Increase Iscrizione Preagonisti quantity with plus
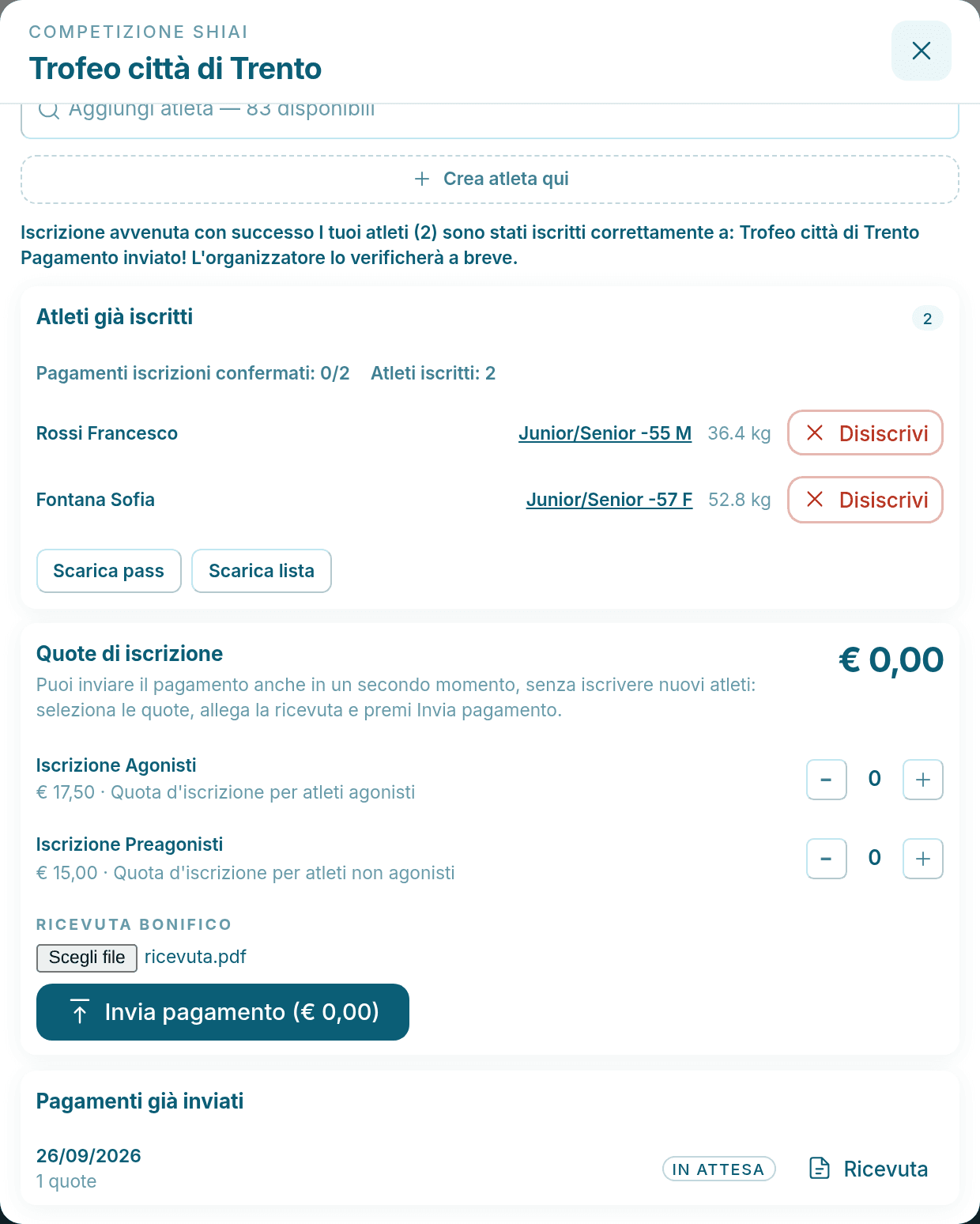This screenshot has height=1224, width=980. (x=923, y=859)
